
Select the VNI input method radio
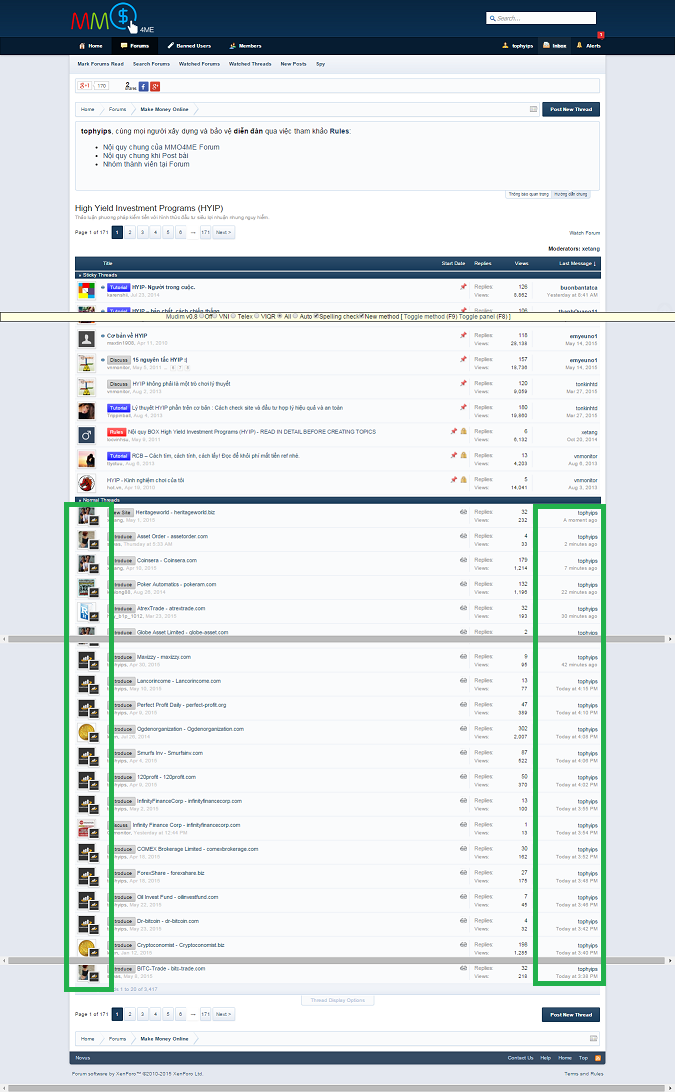217,316
